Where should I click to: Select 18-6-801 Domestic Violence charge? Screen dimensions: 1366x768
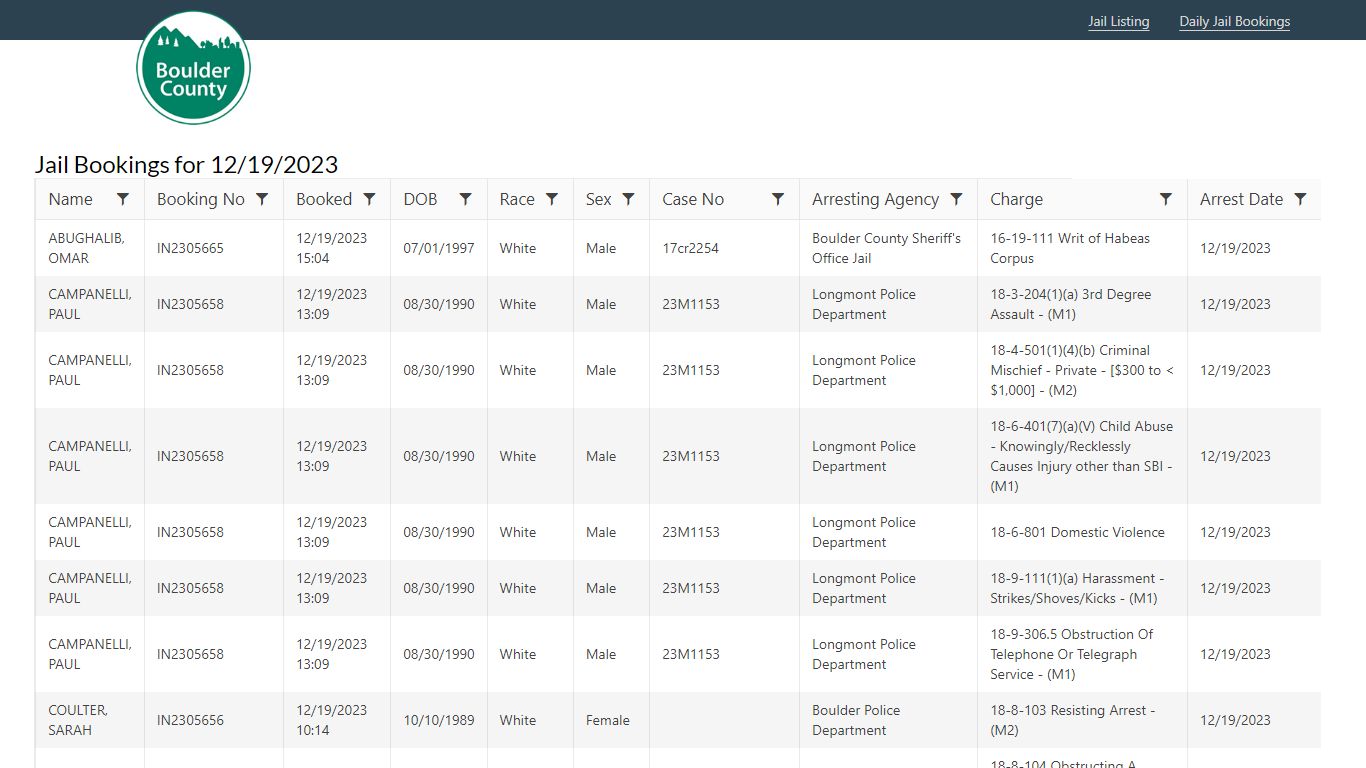[x=1077, y=532]
